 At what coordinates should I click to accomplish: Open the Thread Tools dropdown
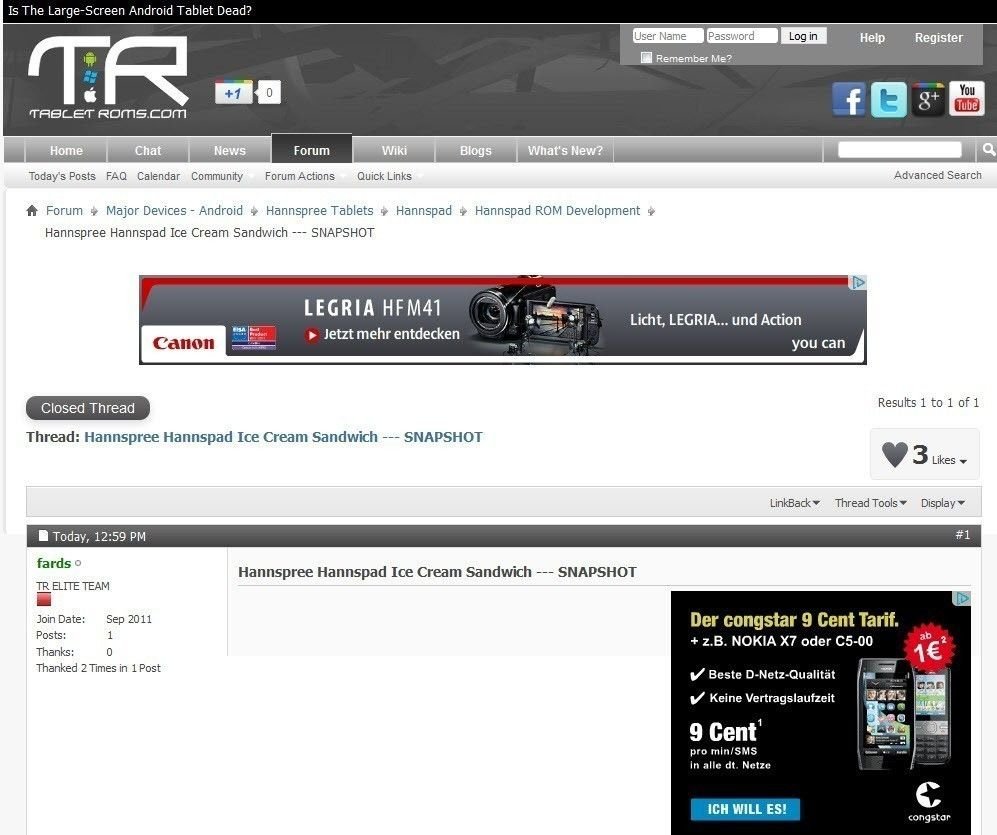click(870, 503)
